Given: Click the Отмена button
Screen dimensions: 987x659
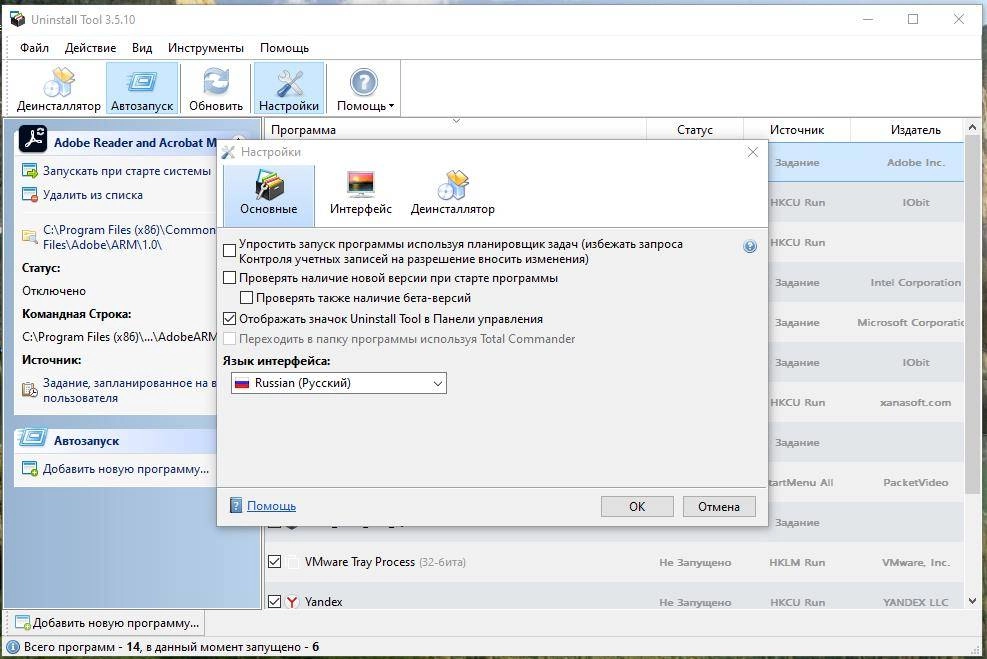Looking at the screenshot, I should point(719,507).
